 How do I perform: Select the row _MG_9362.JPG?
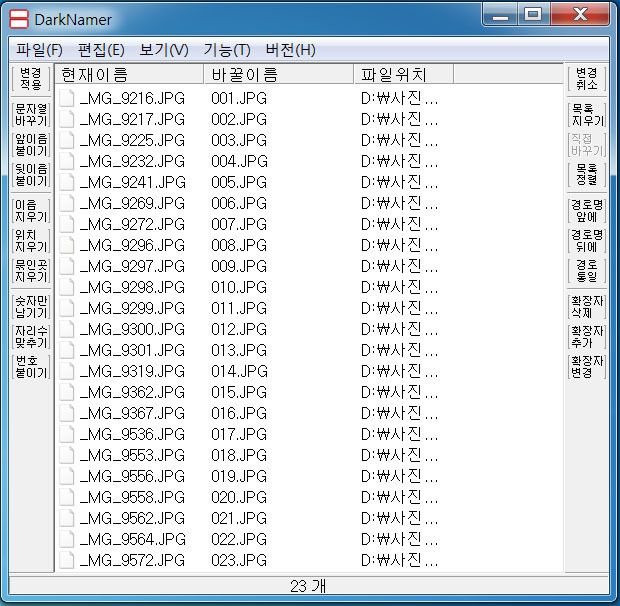255,392
